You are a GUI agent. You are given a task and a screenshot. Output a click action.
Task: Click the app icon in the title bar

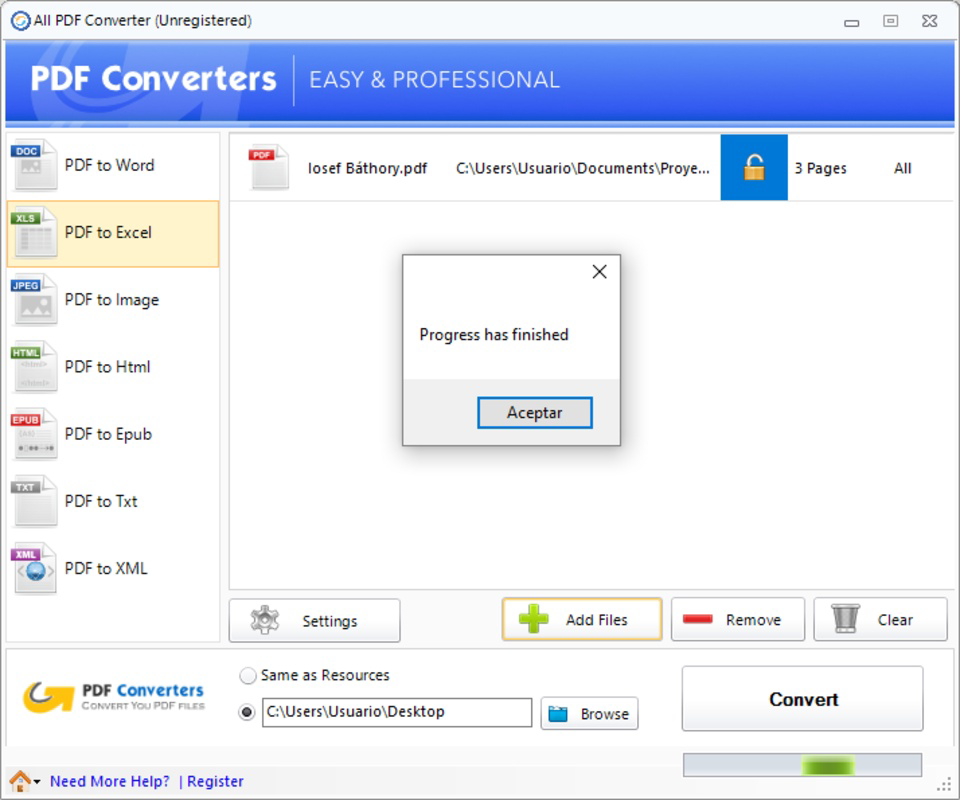click(x=20, y=20)
